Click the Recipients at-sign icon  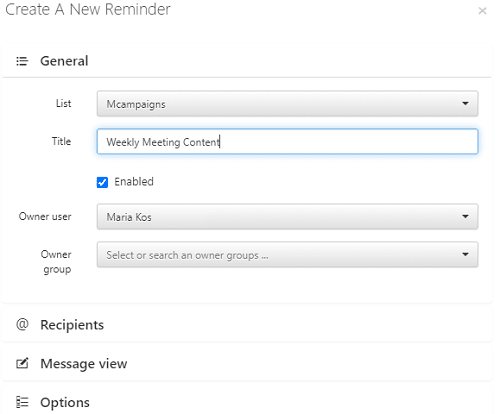click(22, 324)
